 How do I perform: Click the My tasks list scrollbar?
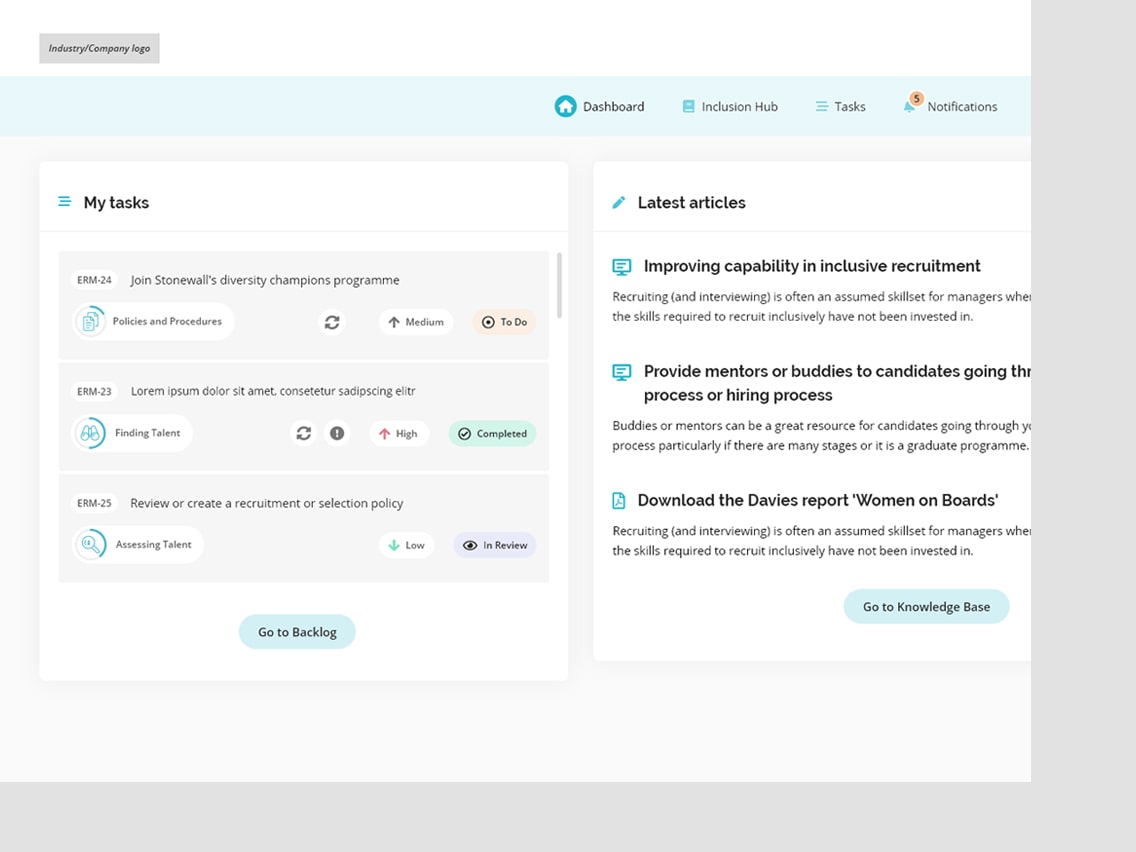pos(559,285)
